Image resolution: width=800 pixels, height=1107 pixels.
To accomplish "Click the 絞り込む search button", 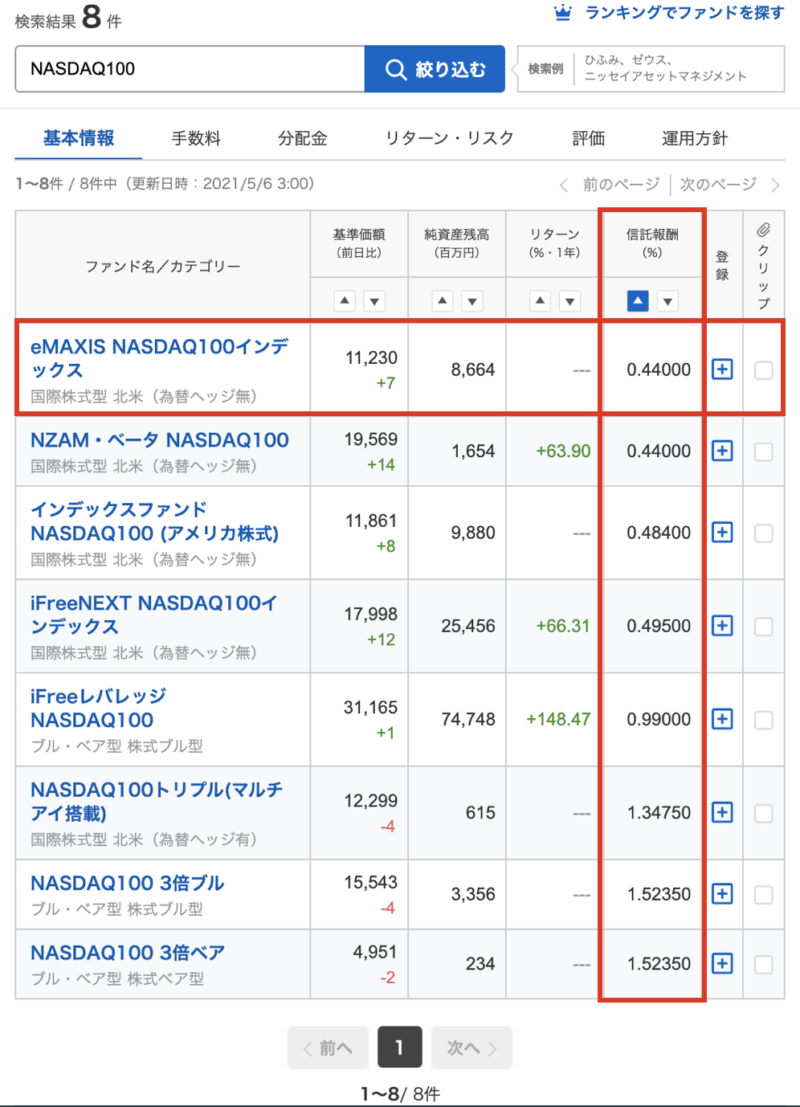I will (x=434, y=69).
